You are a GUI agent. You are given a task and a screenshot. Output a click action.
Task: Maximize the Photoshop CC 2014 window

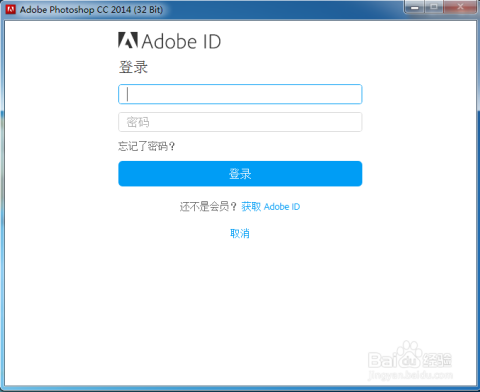[x=434, y=7]
